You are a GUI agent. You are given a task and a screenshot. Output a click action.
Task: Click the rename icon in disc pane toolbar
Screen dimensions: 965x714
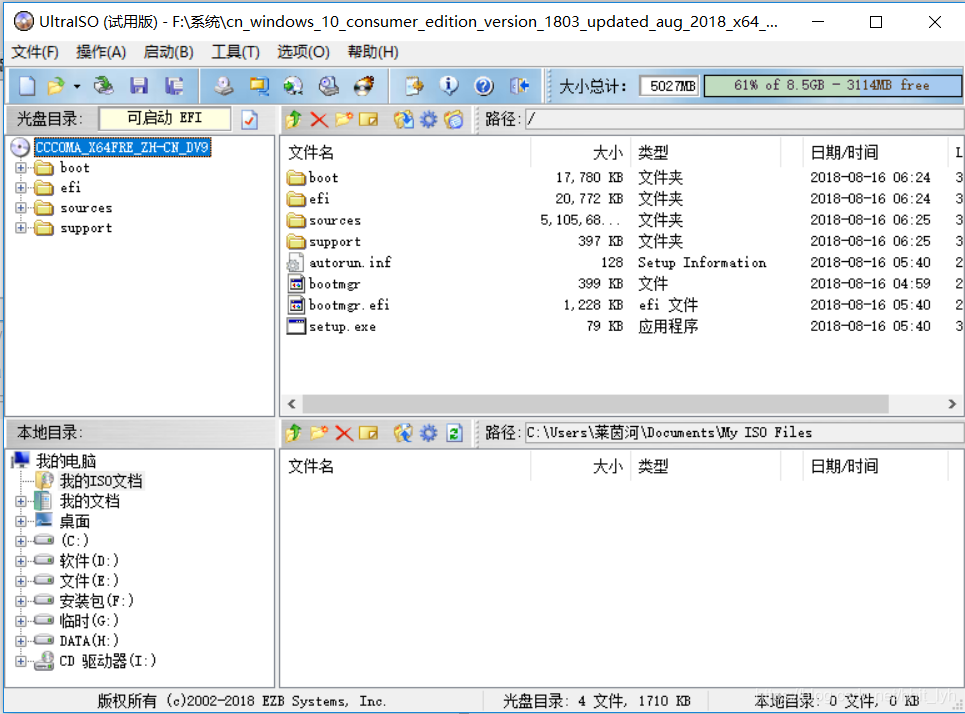[x=369, y=119]
